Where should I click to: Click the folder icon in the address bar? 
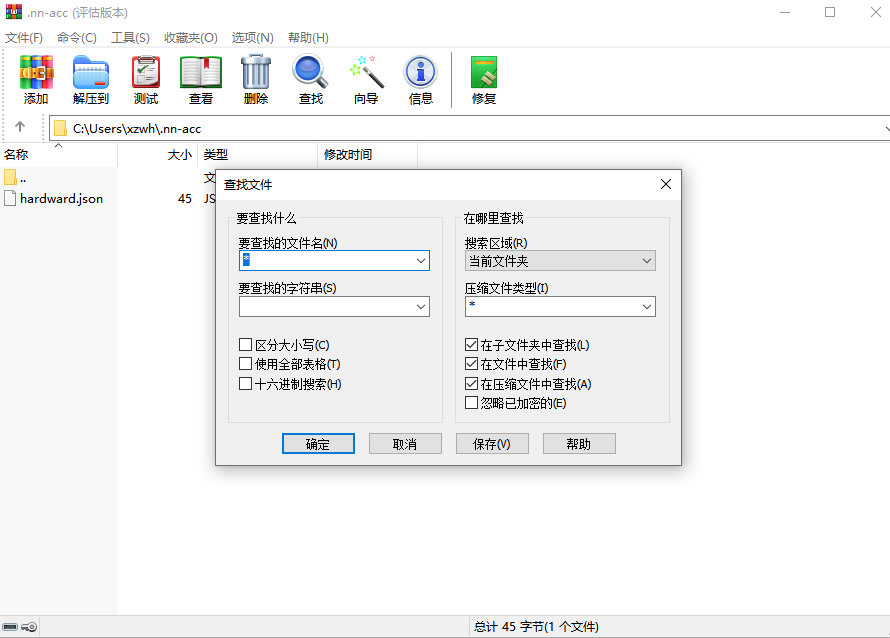point(60,129)
